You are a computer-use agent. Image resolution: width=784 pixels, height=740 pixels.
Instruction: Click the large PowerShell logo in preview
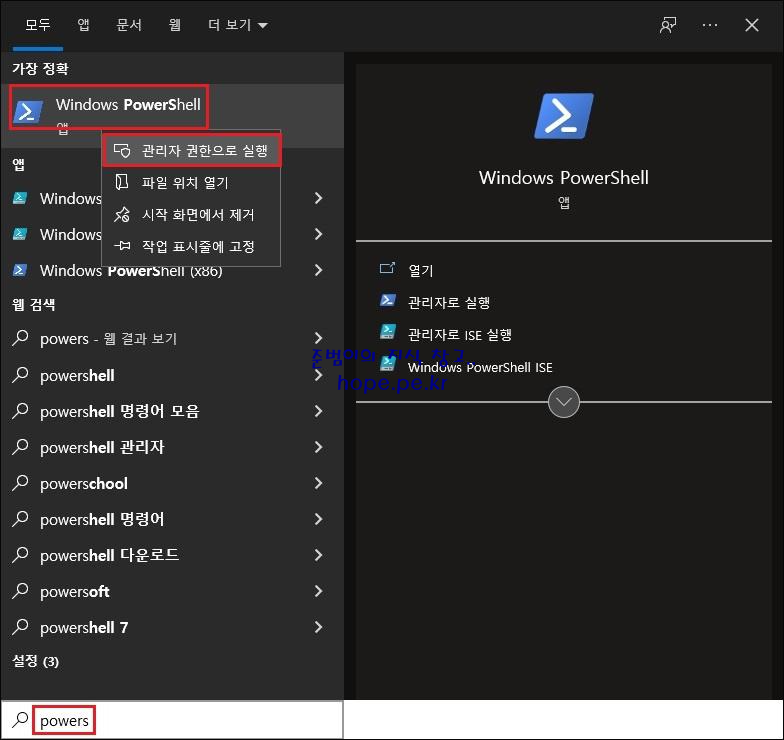point(564,116)
